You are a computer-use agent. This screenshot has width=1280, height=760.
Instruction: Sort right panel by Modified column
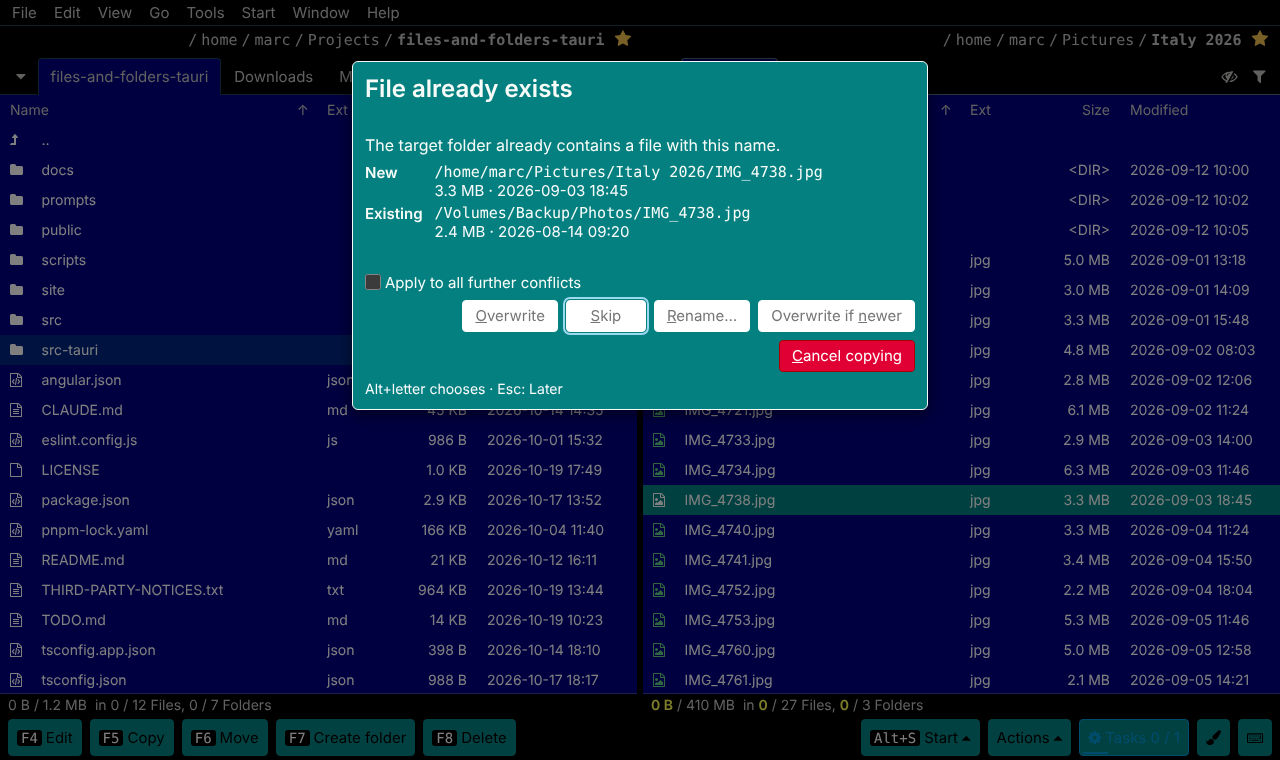[1159, 110]
